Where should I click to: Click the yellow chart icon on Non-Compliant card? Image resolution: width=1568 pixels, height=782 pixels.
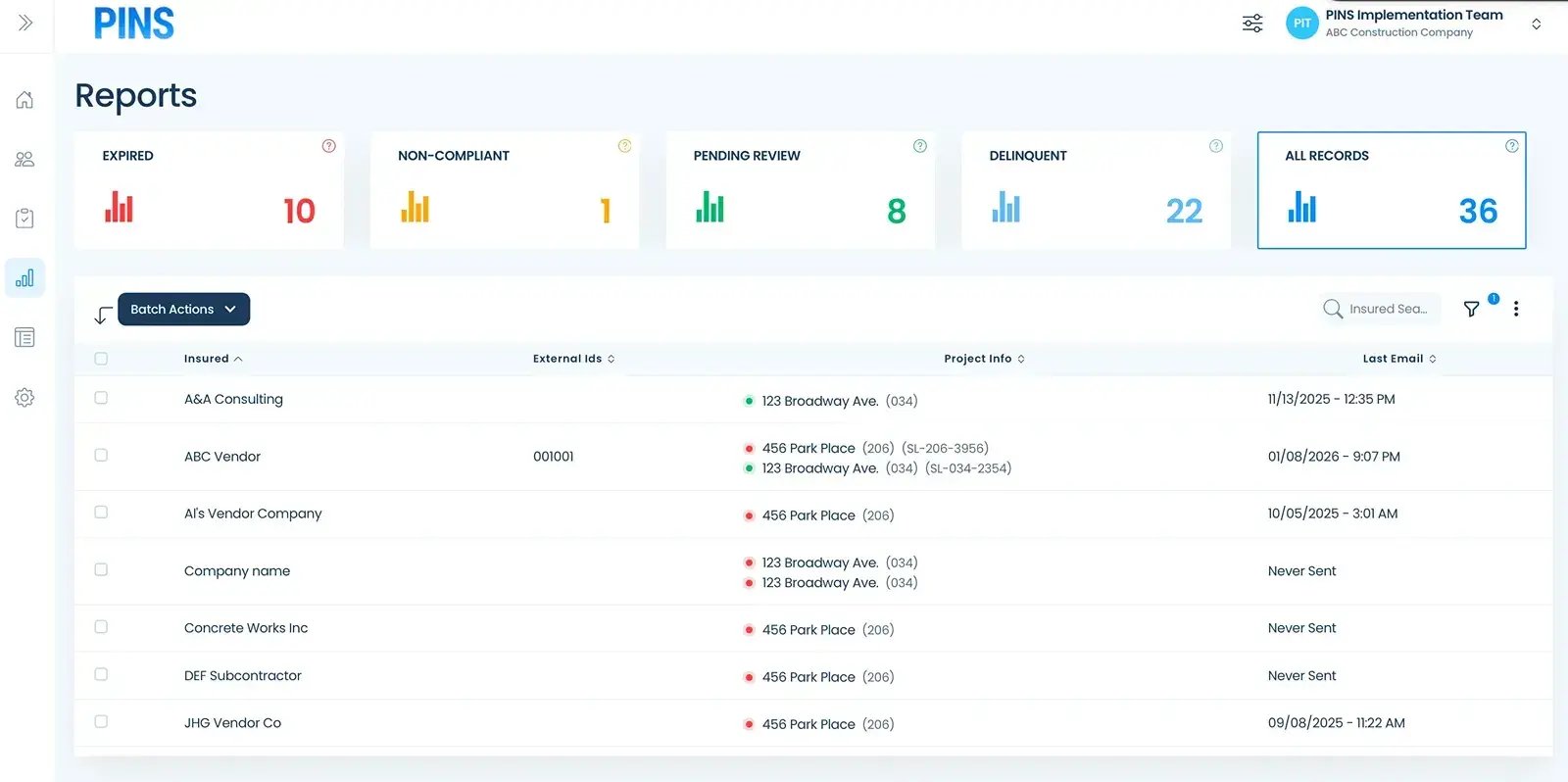(x=415, y=207)
